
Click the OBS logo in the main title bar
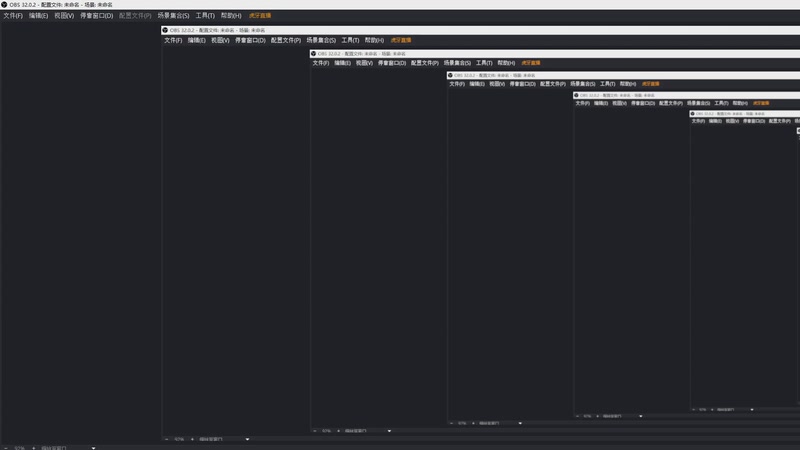tap(4, 5)
